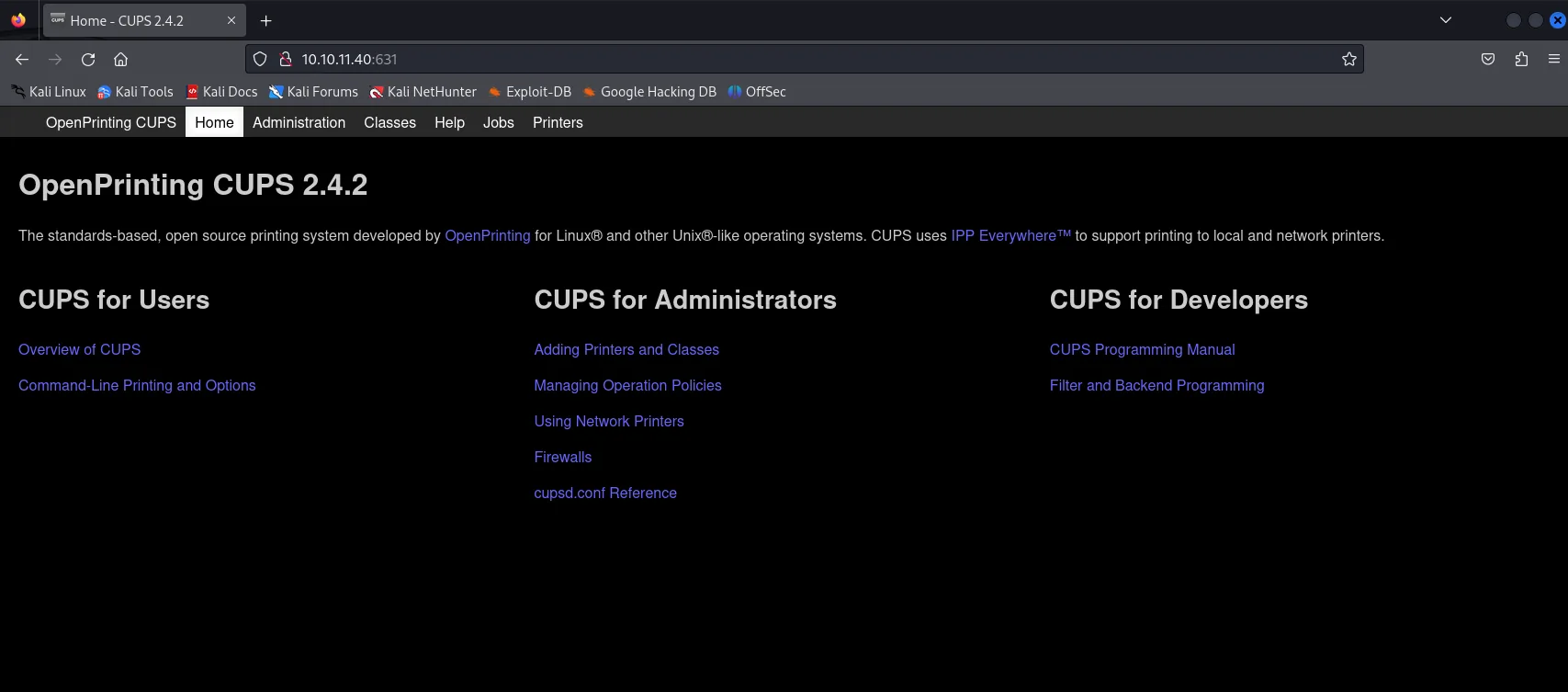The width and height of the screenshot is (1568, 692).
Task: Open the Extensions puzzle icon
Action: [x=1521, y=60]
